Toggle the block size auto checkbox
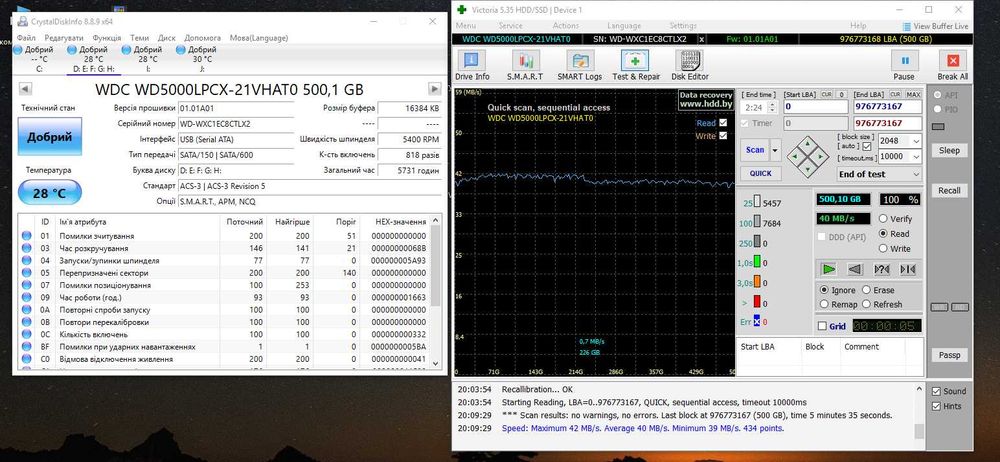The image size is (1000, 462). click(867, 147)
